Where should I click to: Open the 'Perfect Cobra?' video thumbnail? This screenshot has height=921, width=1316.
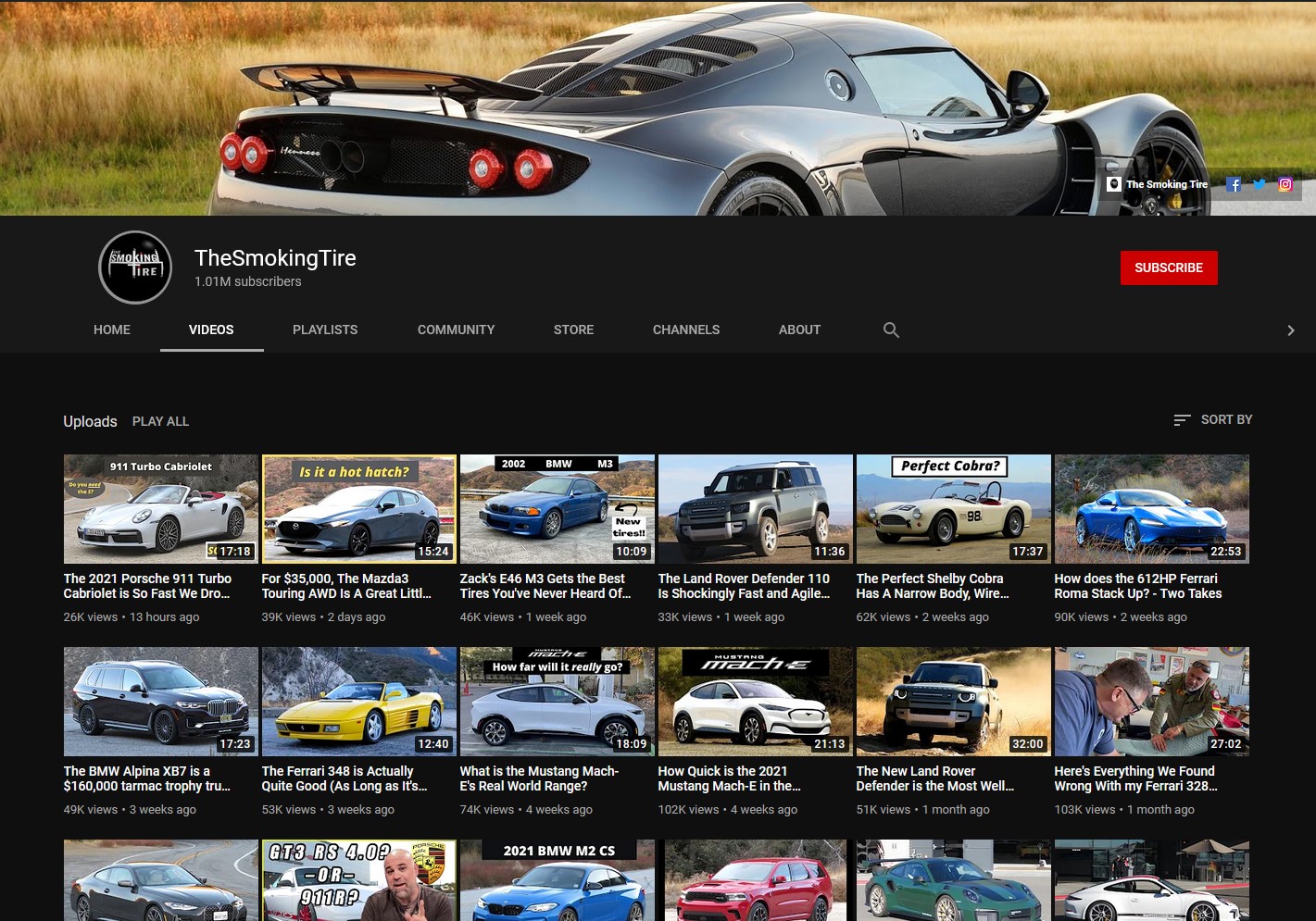click(953, 509)
